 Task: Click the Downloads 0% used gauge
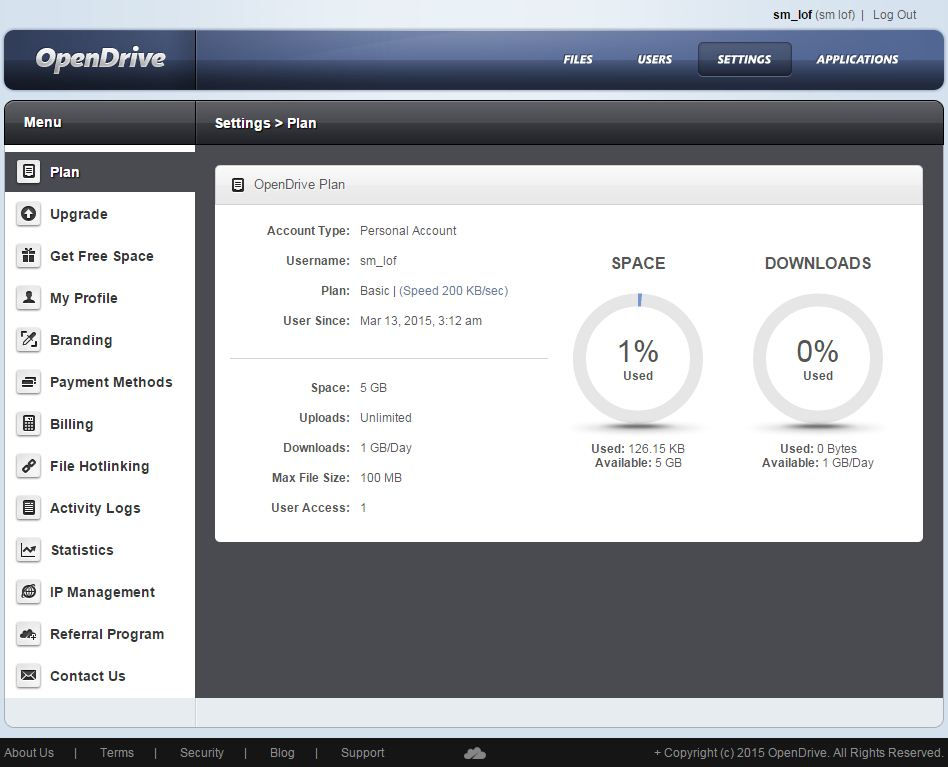point(817,358)
